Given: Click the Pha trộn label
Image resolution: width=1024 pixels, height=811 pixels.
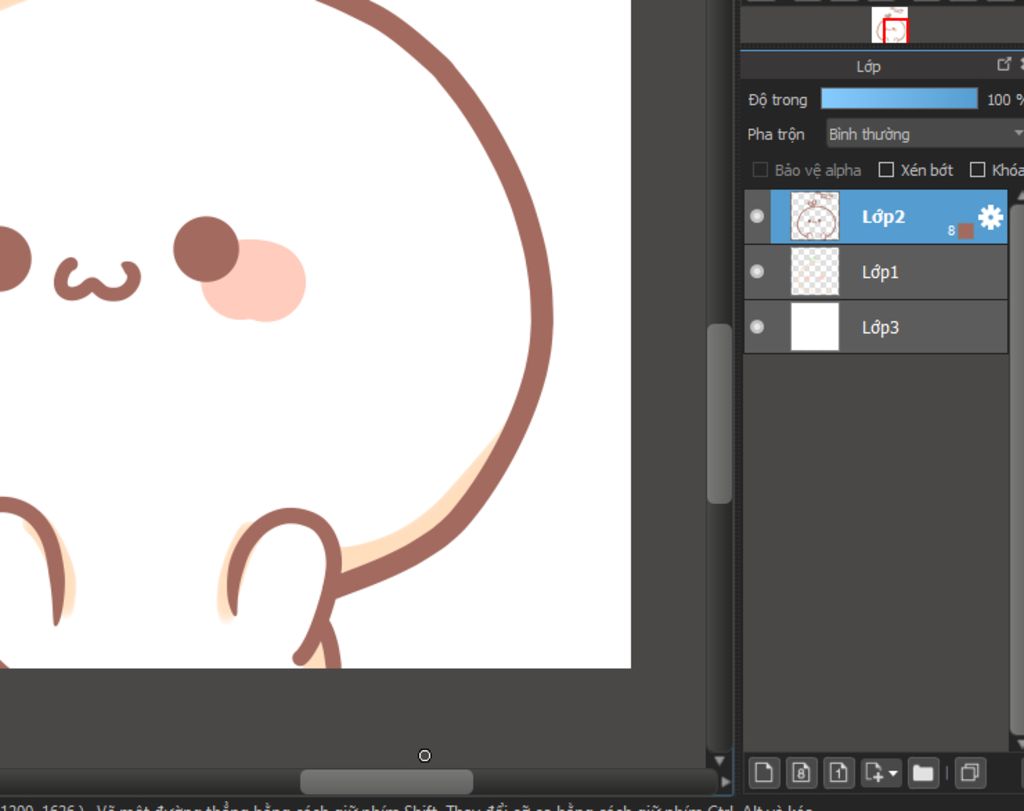Looking at the screenshot, I should tap(776, 135).
